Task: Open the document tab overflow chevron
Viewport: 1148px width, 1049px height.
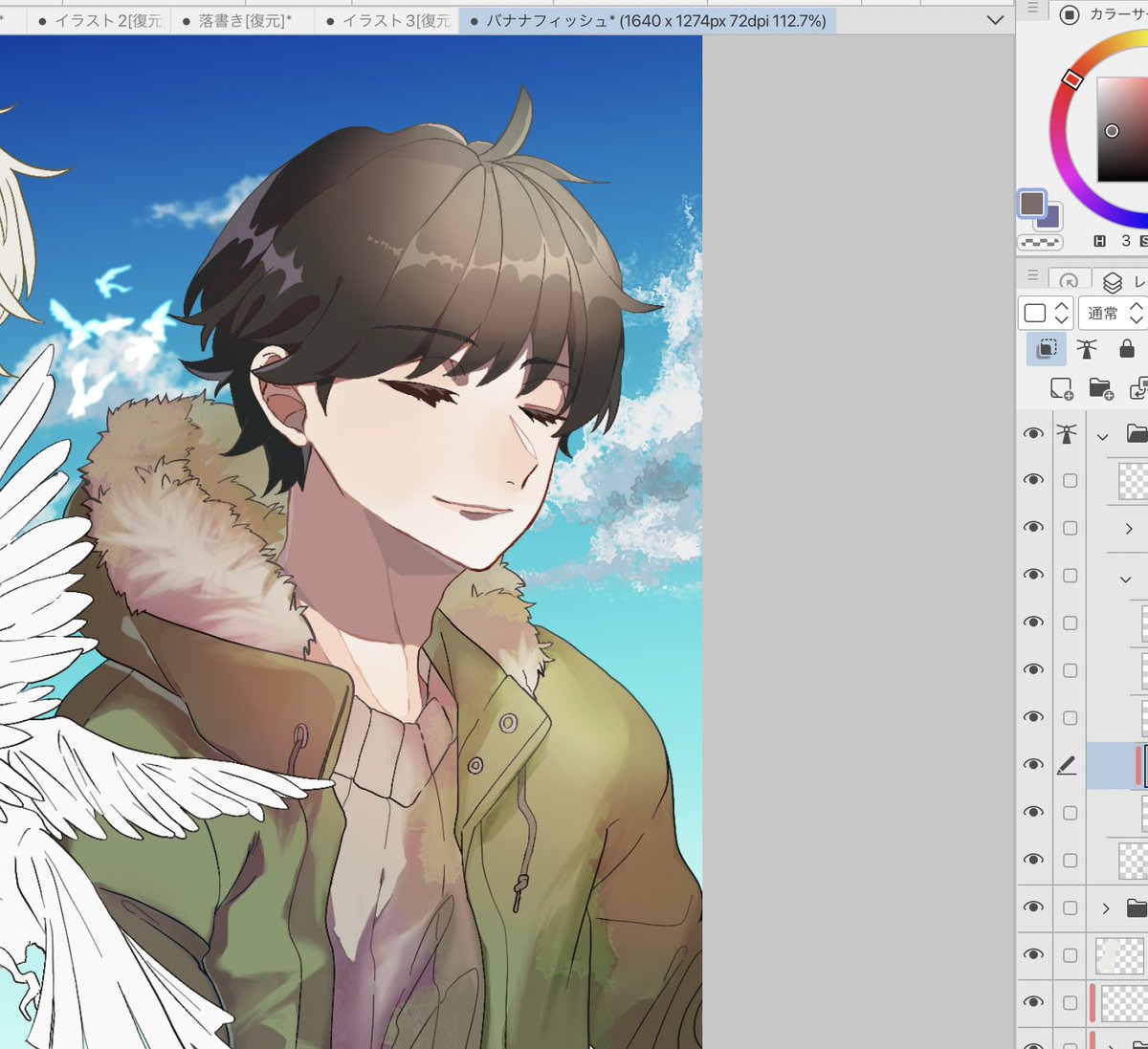Action: [x=995, y=20]
